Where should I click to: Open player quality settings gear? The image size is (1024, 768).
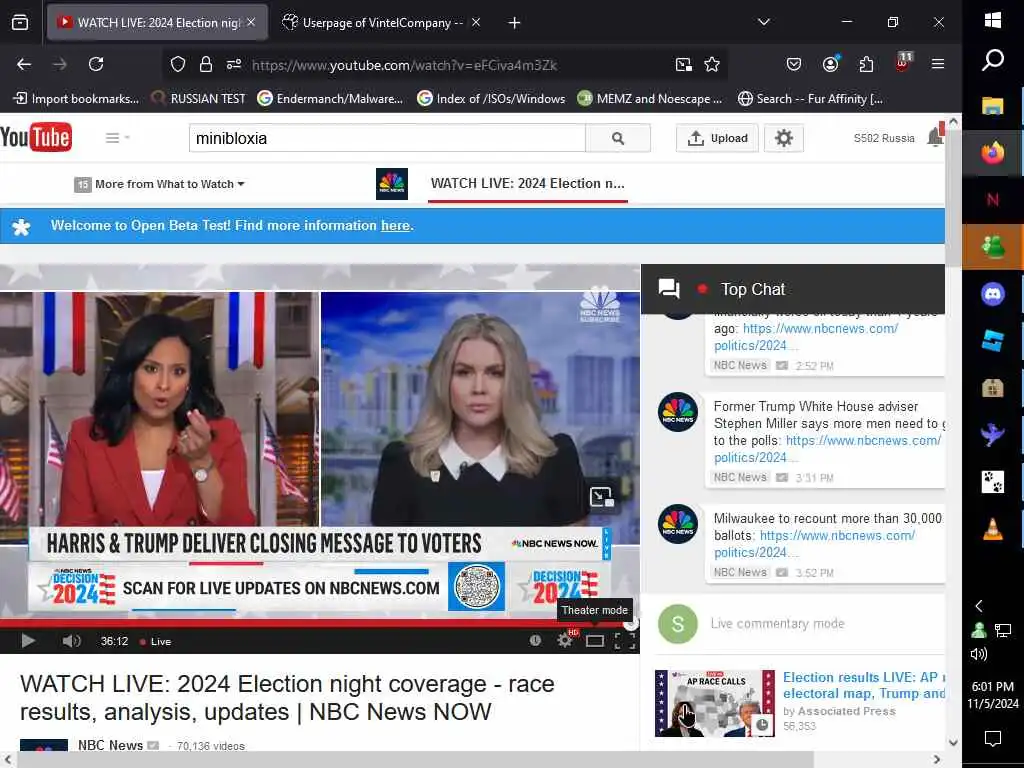coord(565,640)
